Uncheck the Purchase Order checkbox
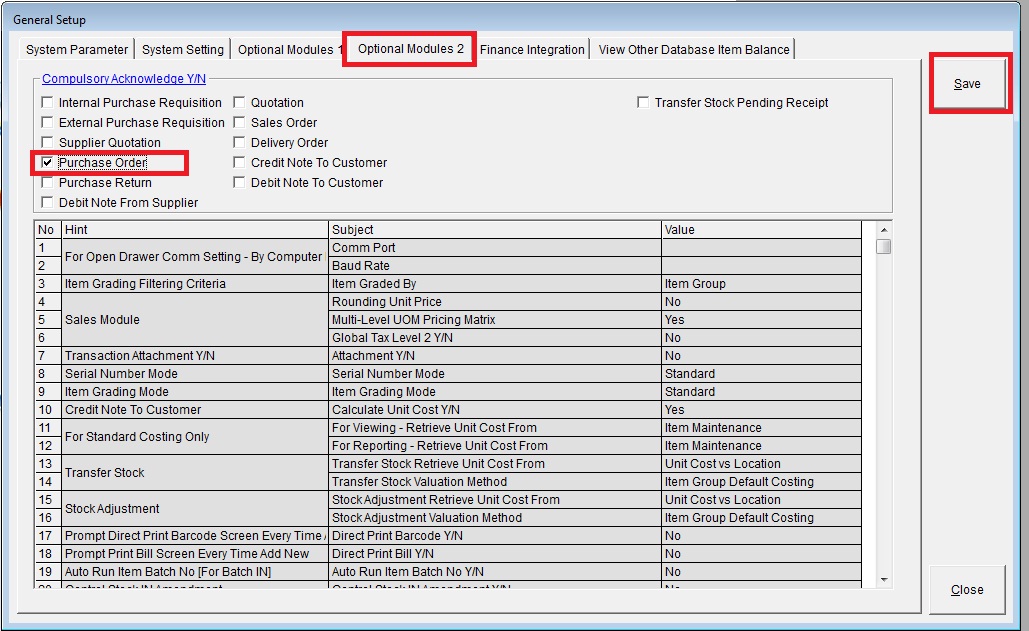Image resolution: width=1029 pixels, height=631 pixels. 47,163
